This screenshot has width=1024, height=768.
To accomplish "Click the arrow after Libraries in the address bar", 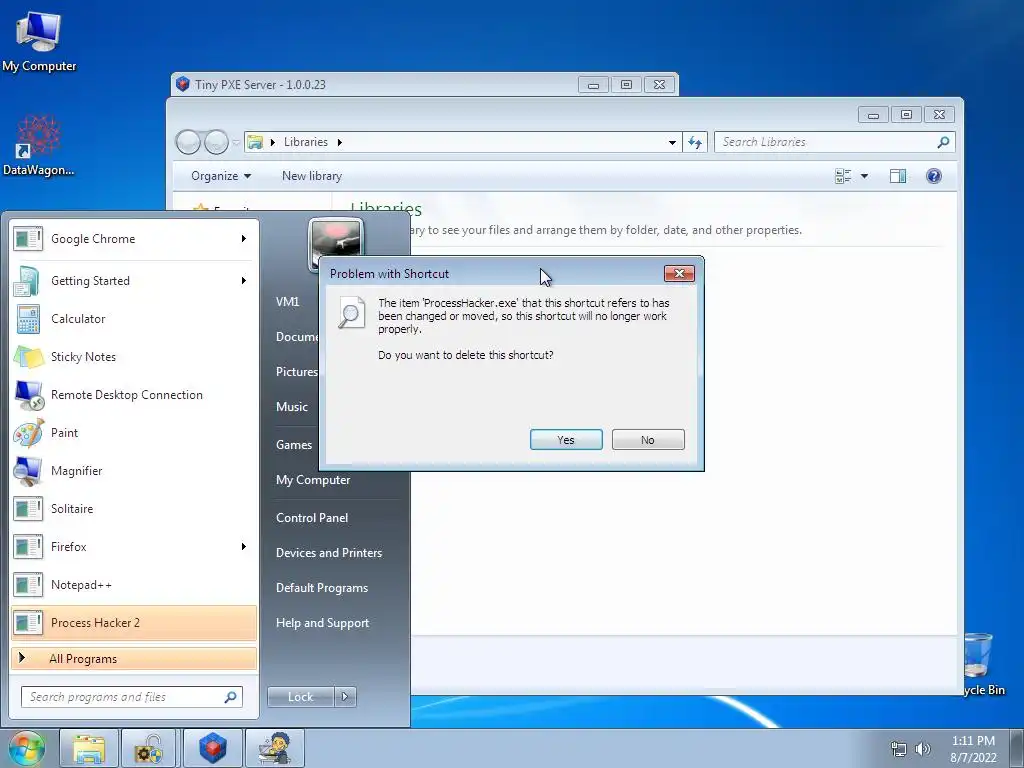I will click(x=340, y=142).
